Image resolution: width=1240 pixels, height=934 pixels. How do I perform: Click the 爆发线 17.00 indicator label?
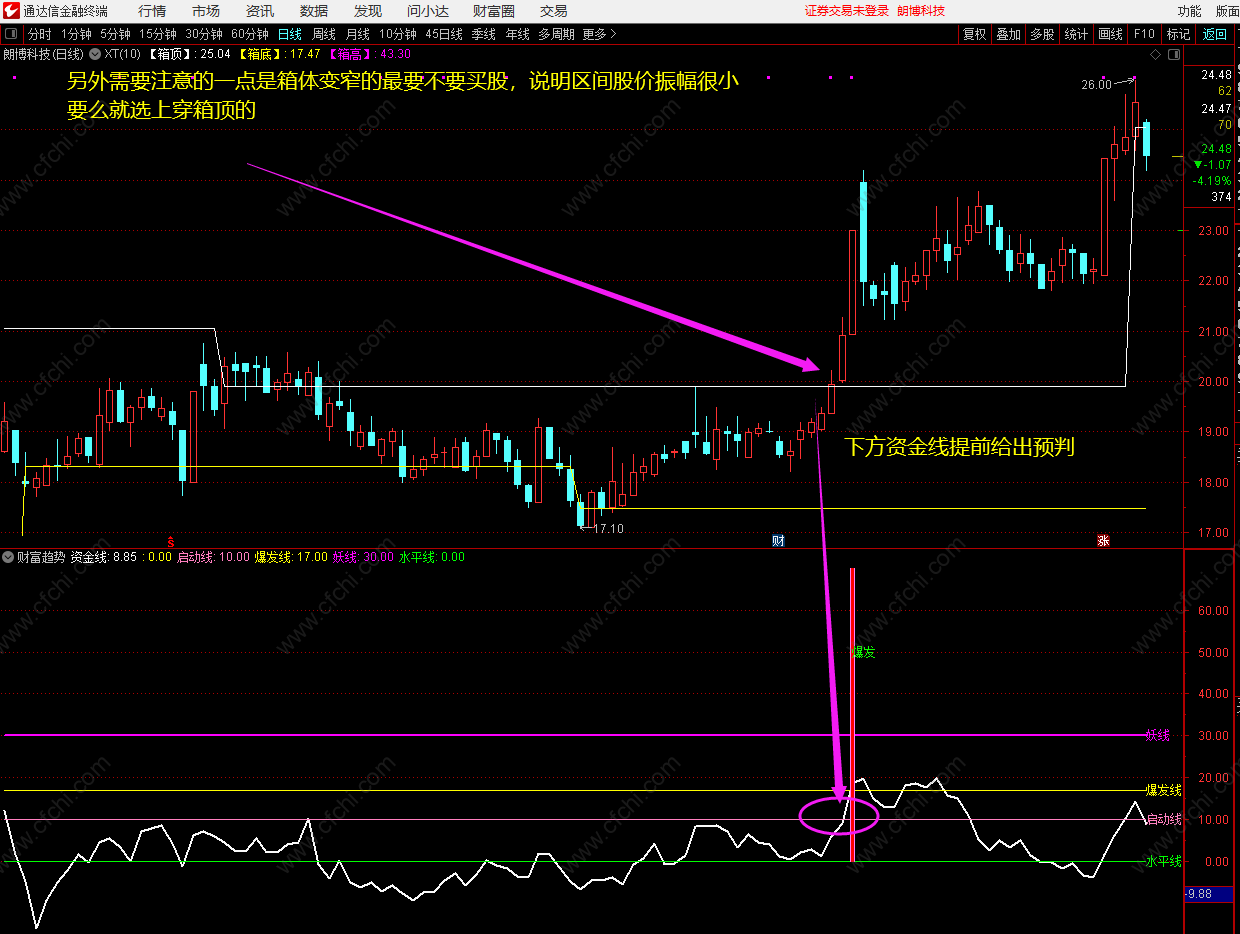pos(291,557)
